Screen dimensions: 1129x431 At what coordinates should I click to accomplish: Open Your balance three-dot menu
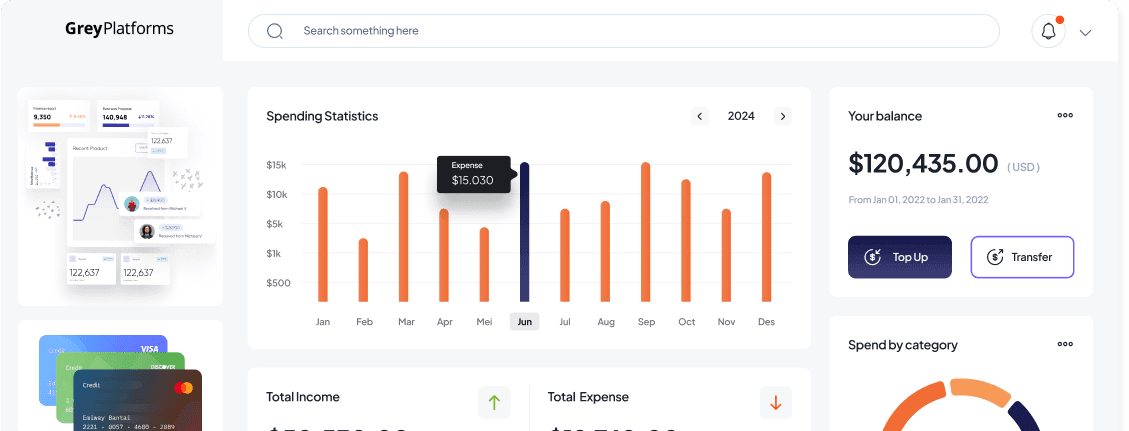pyautogui.click(x=1065, y=115)
